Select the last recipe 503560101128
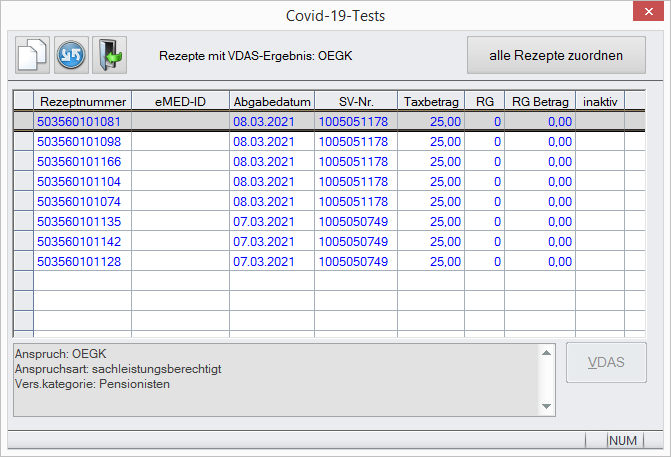671x457 pixels. pyautogui.click(x=82, y=261)
